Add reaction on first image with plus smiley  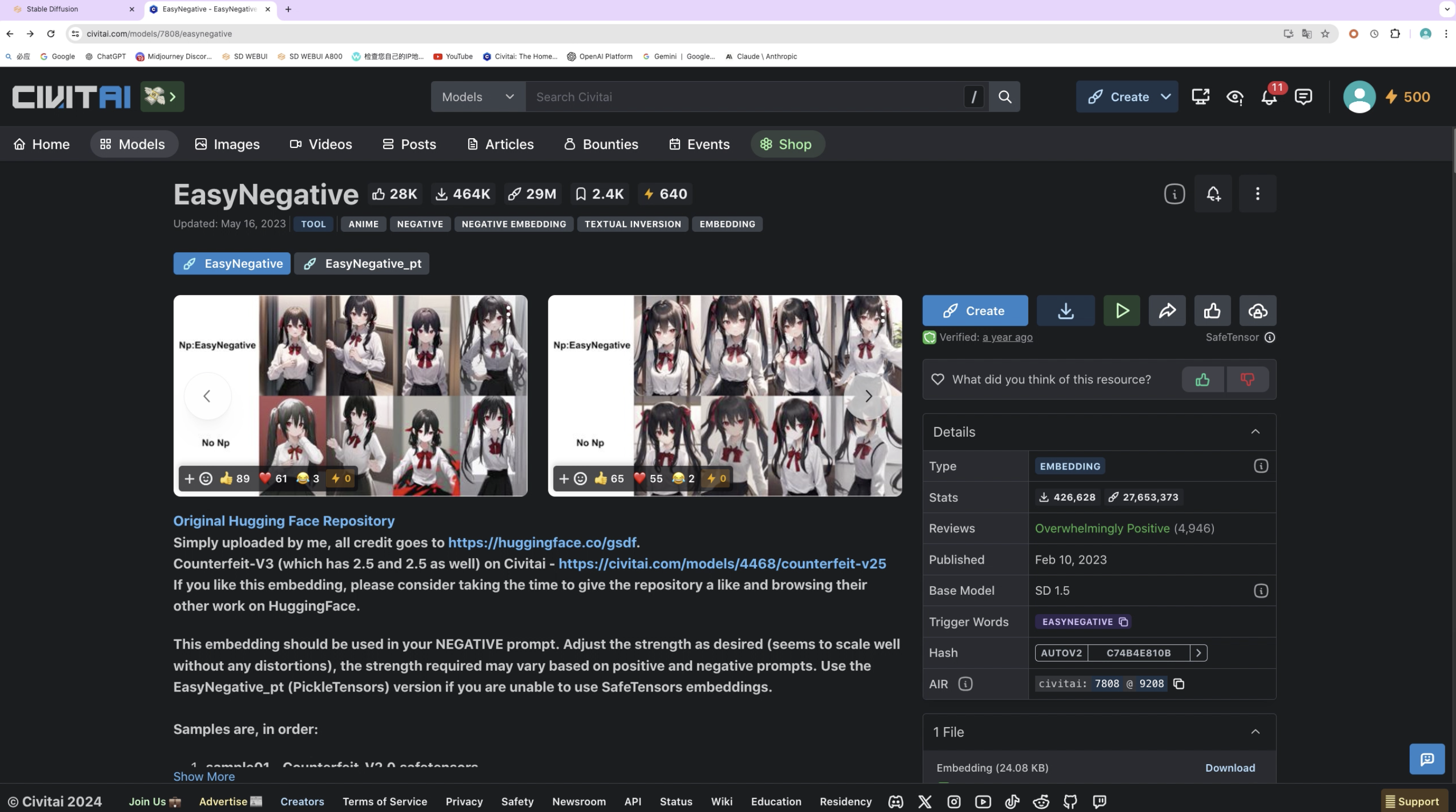click(x=198, y=479)
